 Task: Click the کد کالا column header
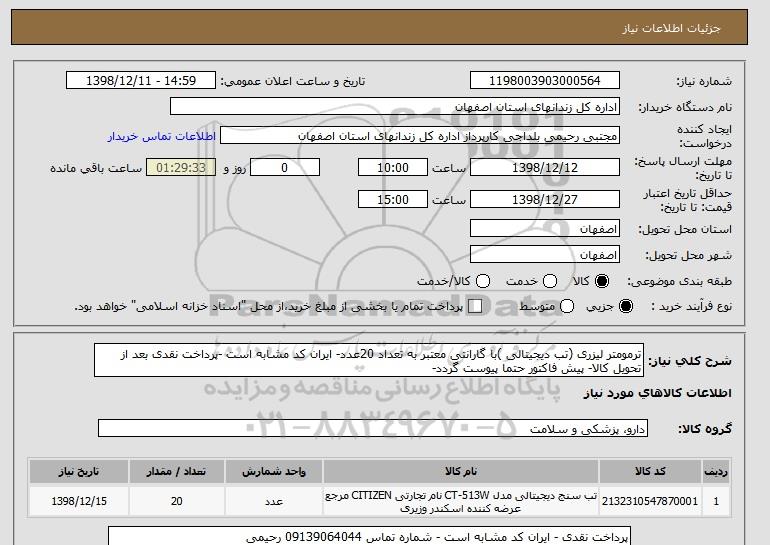point(650,471)
